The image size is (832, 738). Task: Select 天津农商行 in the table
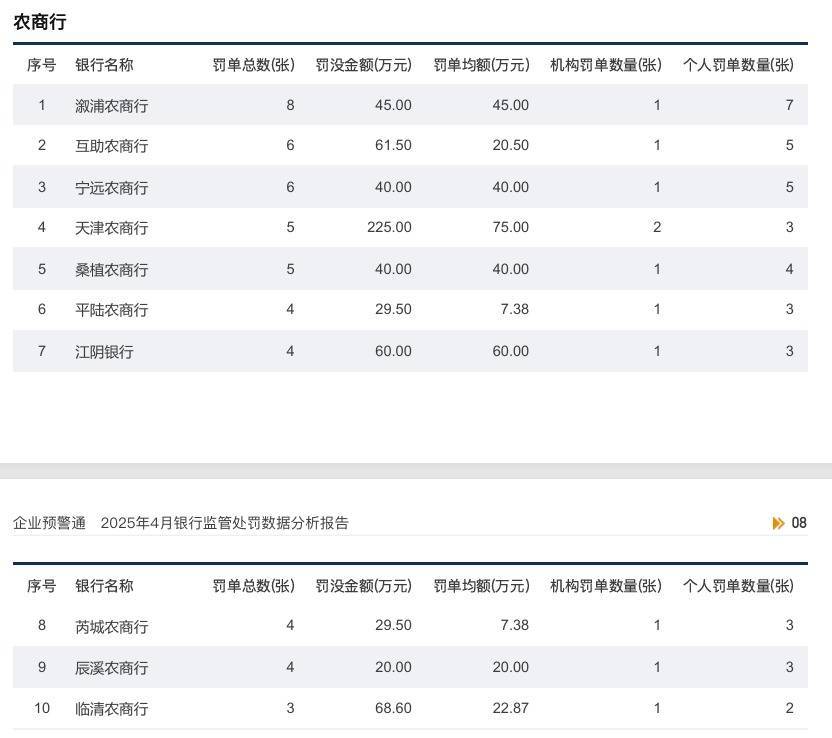[103, 227]
